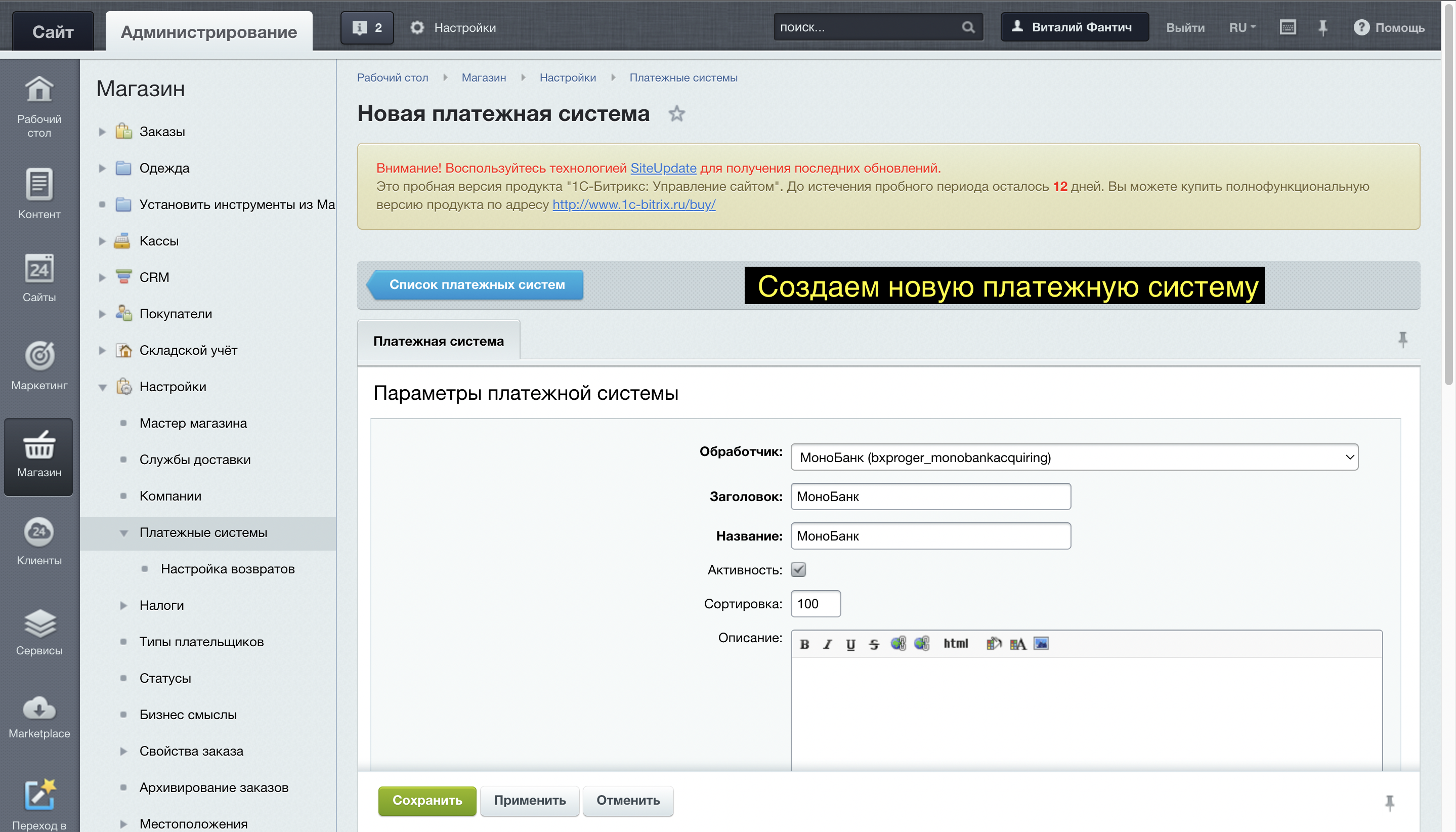The width and height of the screenshot is (1456, 832).
Task: Open Рабочий стол sidebar section
Action: click(39, 107)
